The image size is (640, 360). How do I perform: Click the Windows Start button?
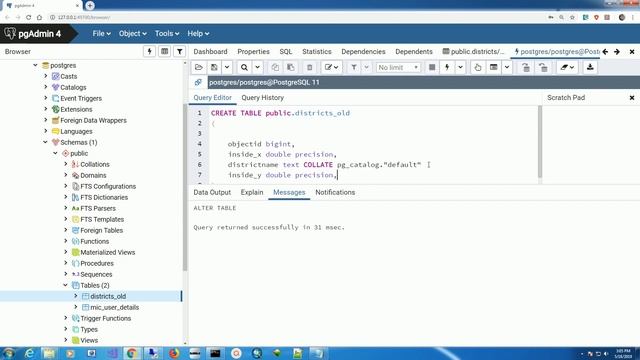tap(9, 353)
